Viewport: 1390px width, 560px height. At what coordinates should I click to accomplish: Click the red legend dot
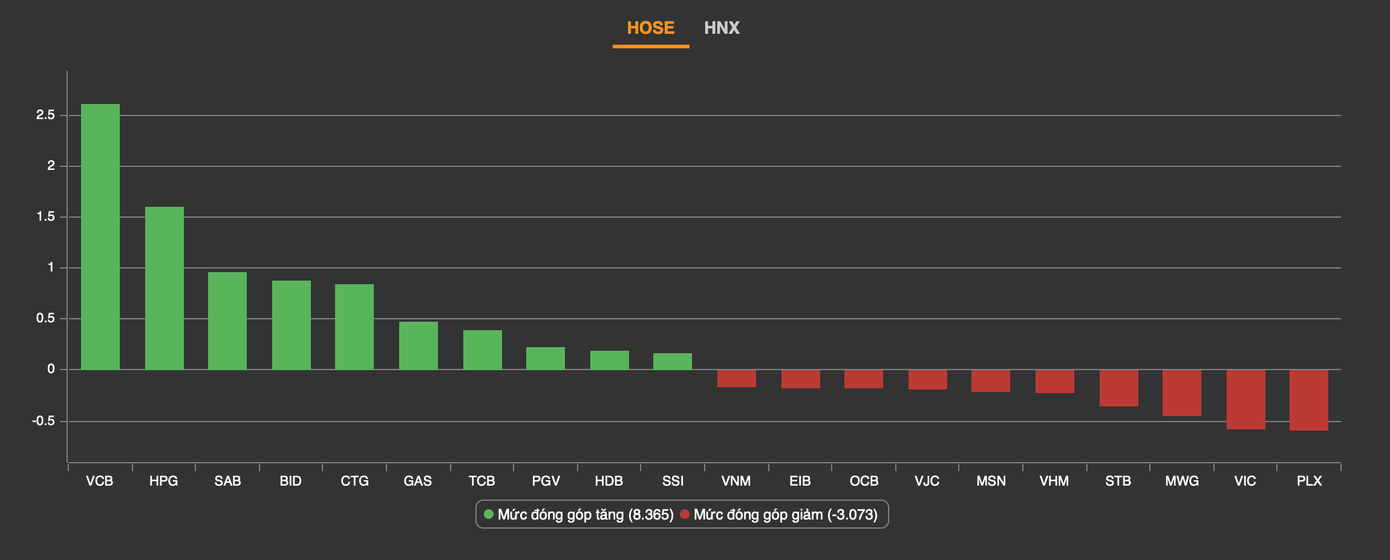(x=685, y=514)
